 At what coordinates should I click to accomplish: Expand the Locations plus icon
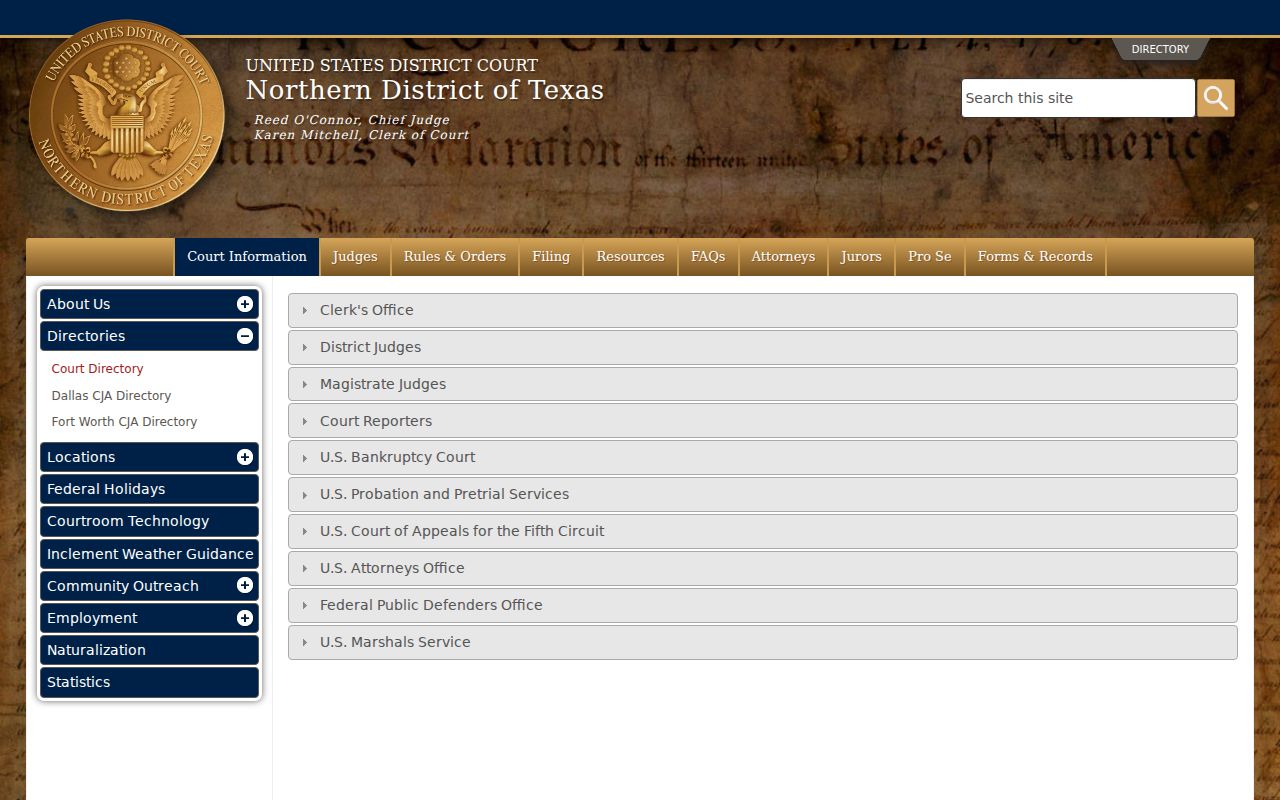pos(245,457)
